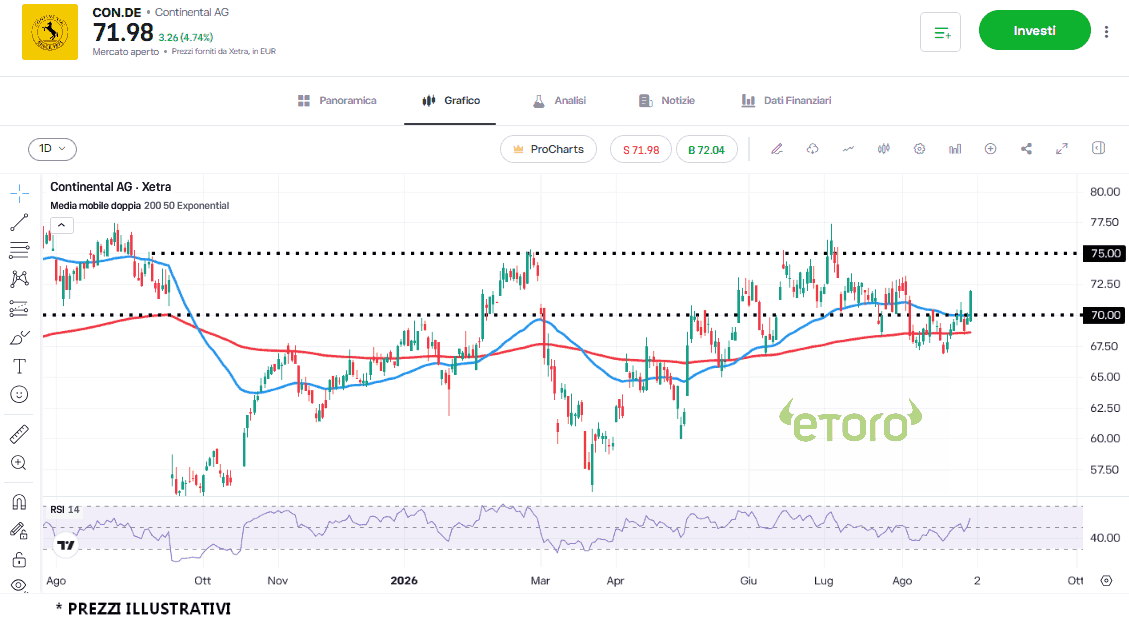Open the emoji sticker tool
Screen dimensions: 1129x619
19,394
